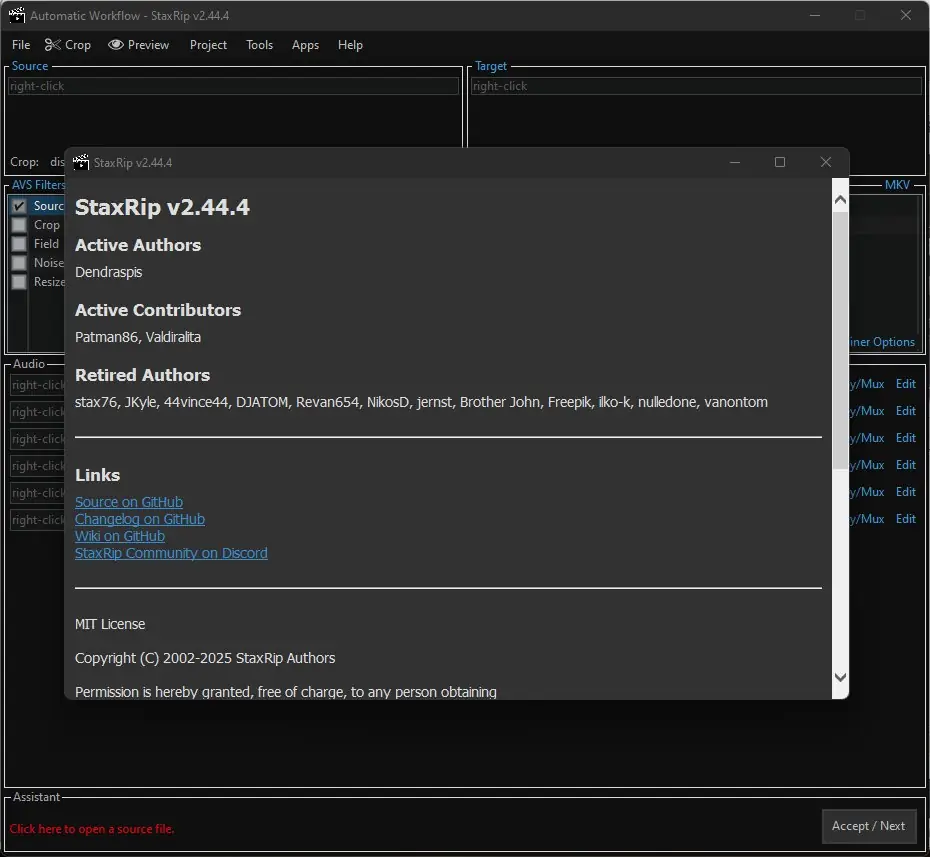This screenshot has width=930, height=857.
Task: Click scroll-down arrow in about dialog
Action: [x=840, y=677]
